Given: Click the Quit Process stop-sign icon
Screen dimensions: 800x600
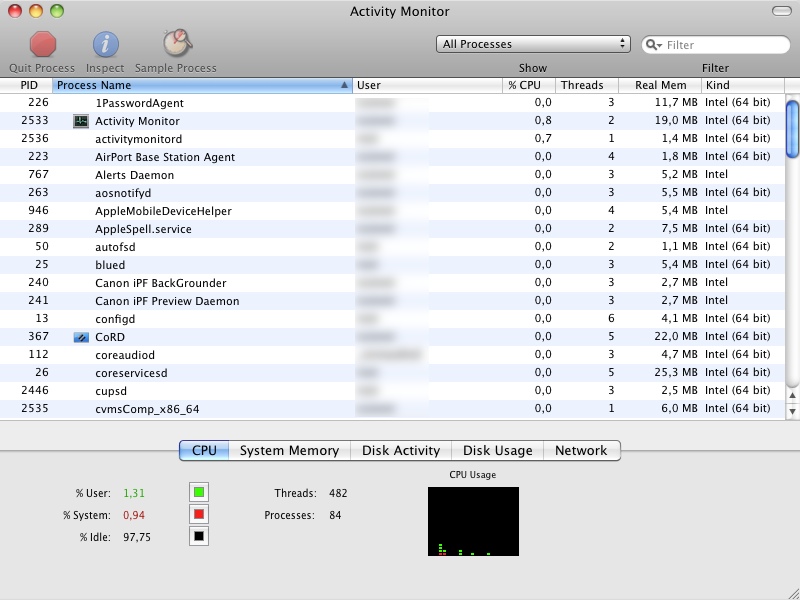Looking at the screenshot, I should point(43,44).
